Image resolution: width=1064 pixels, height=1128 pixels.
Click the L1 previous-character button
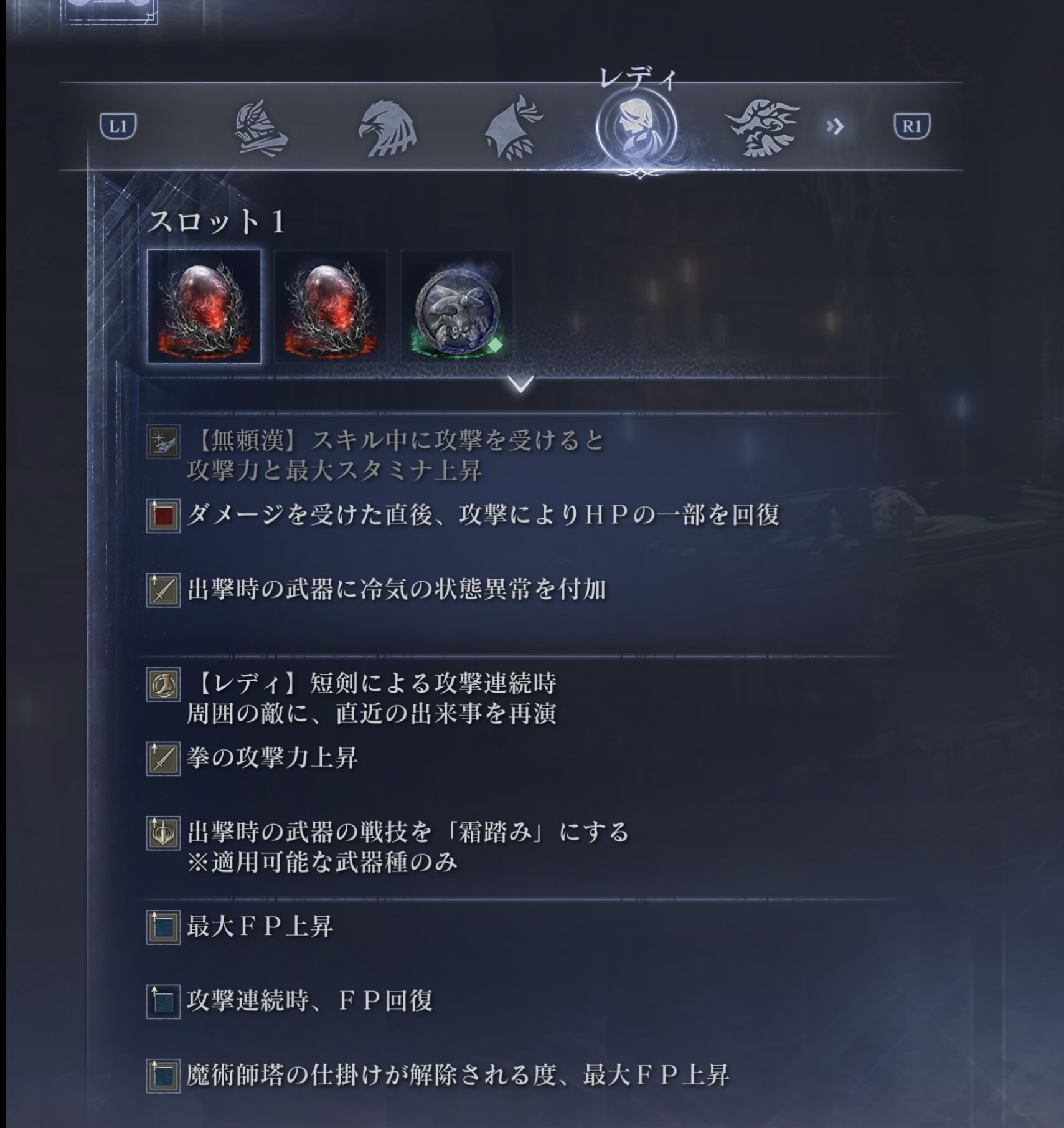point(118,126)
